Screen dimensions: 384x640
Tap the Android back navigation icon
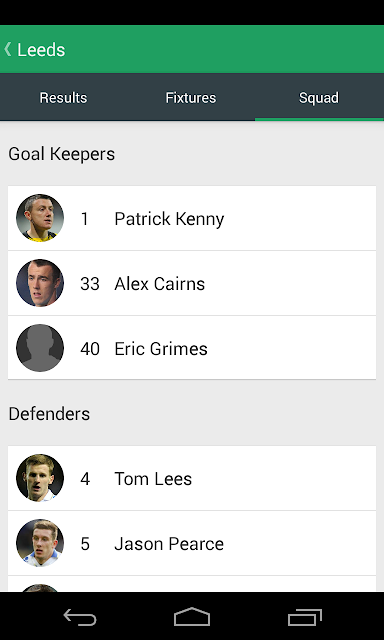click(80, 617)
